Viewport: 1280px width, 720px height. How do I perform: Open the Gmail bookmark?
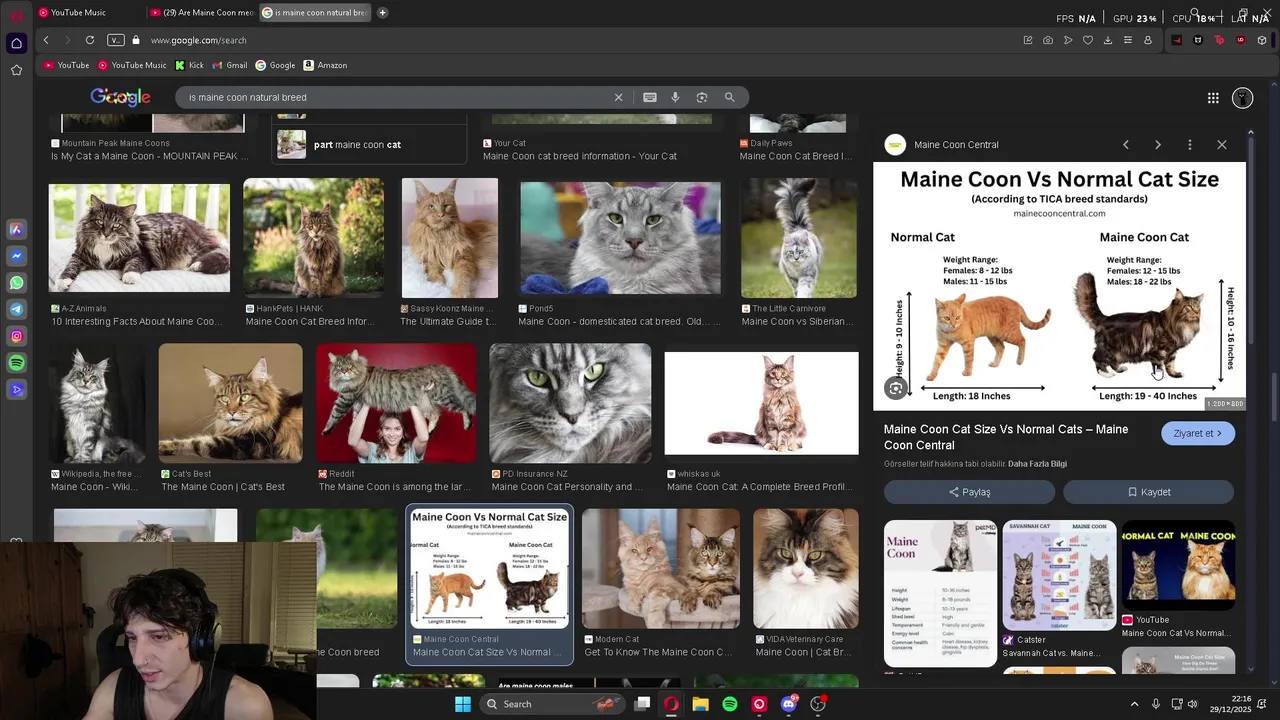pos(229,65)
